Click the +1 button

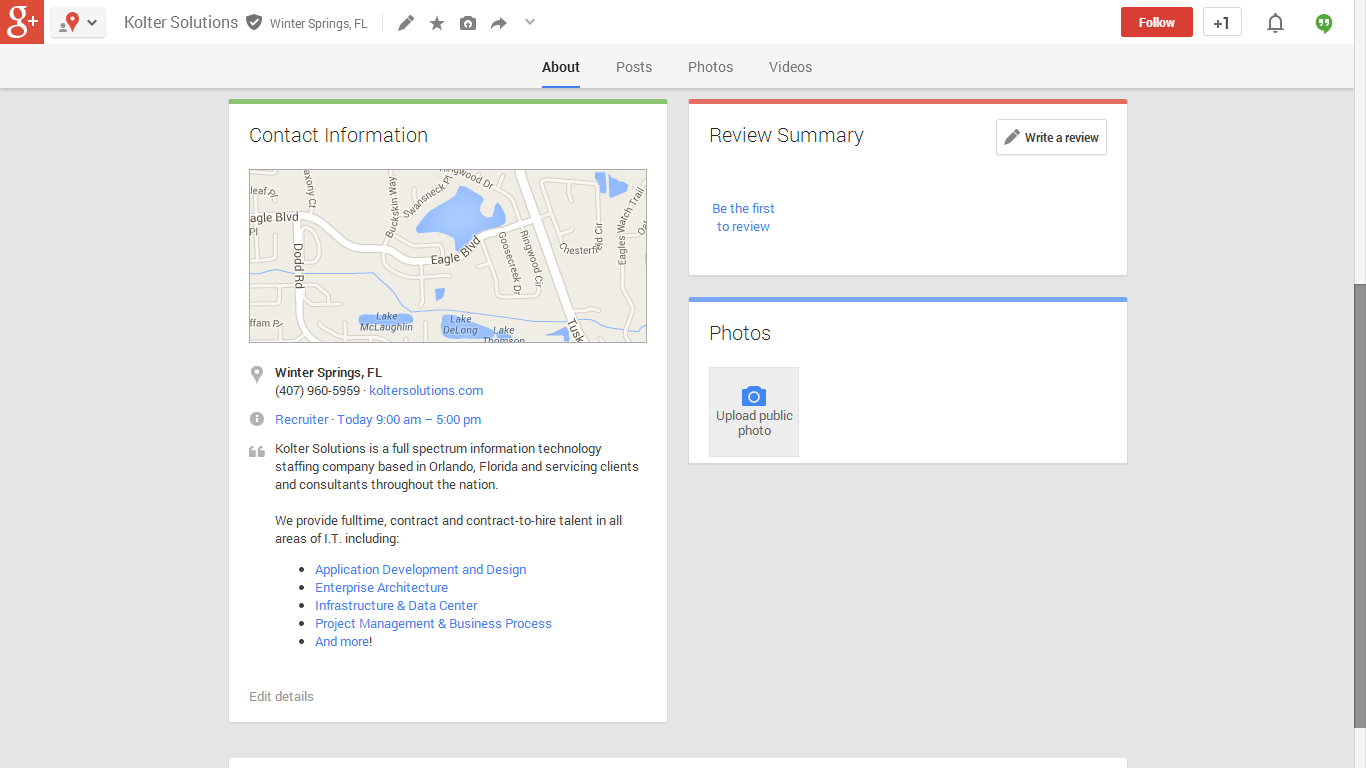1222,22
